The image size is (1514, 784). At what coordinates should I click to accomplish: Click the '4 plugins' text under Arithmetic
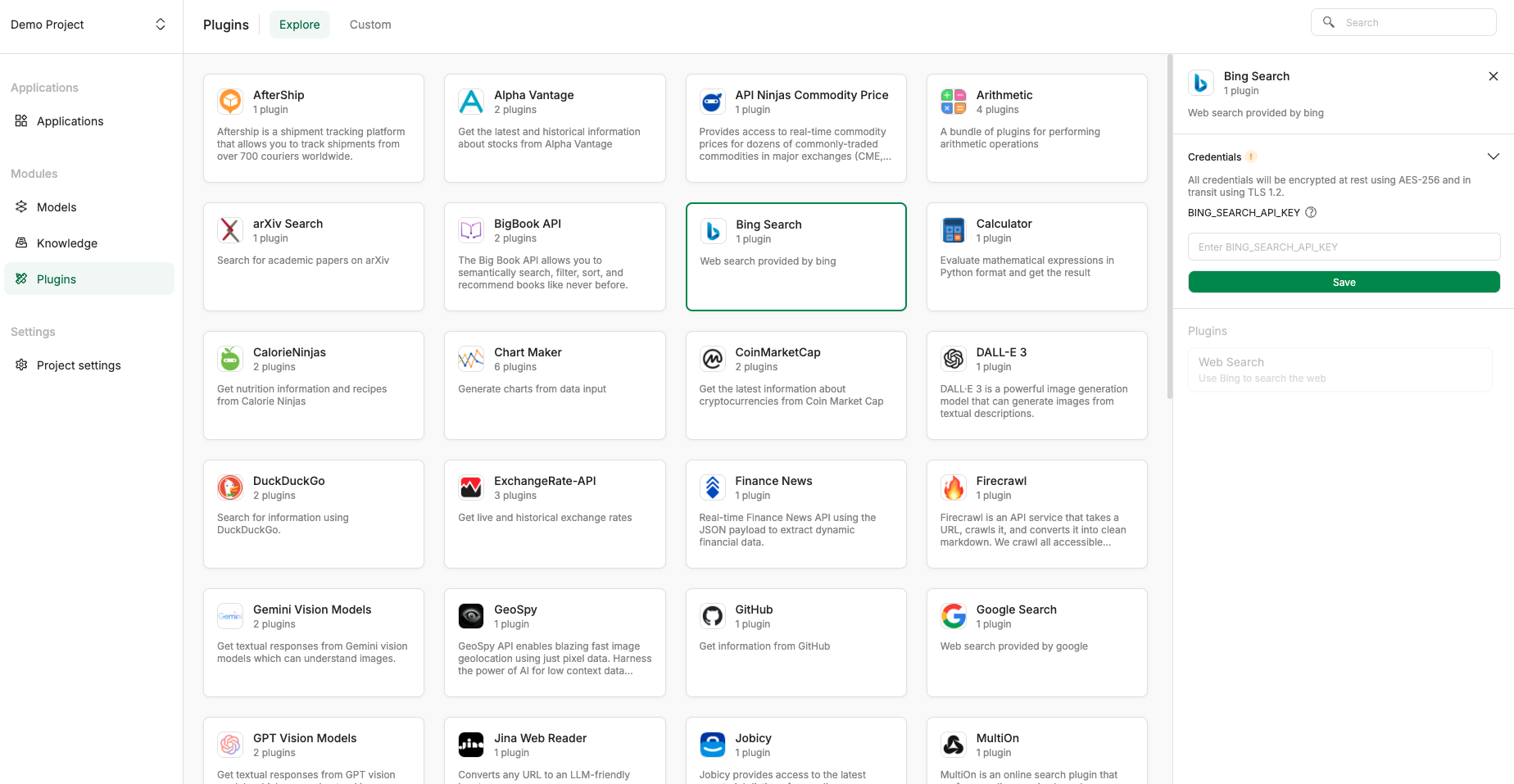tap(997, 110)
